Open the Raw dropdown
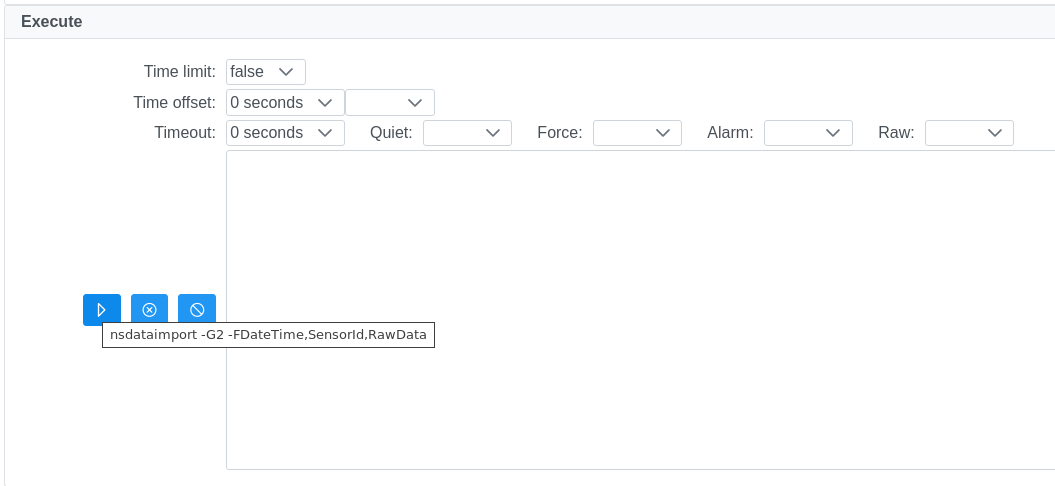This screenshot has height=486, width=1055. 969,132
